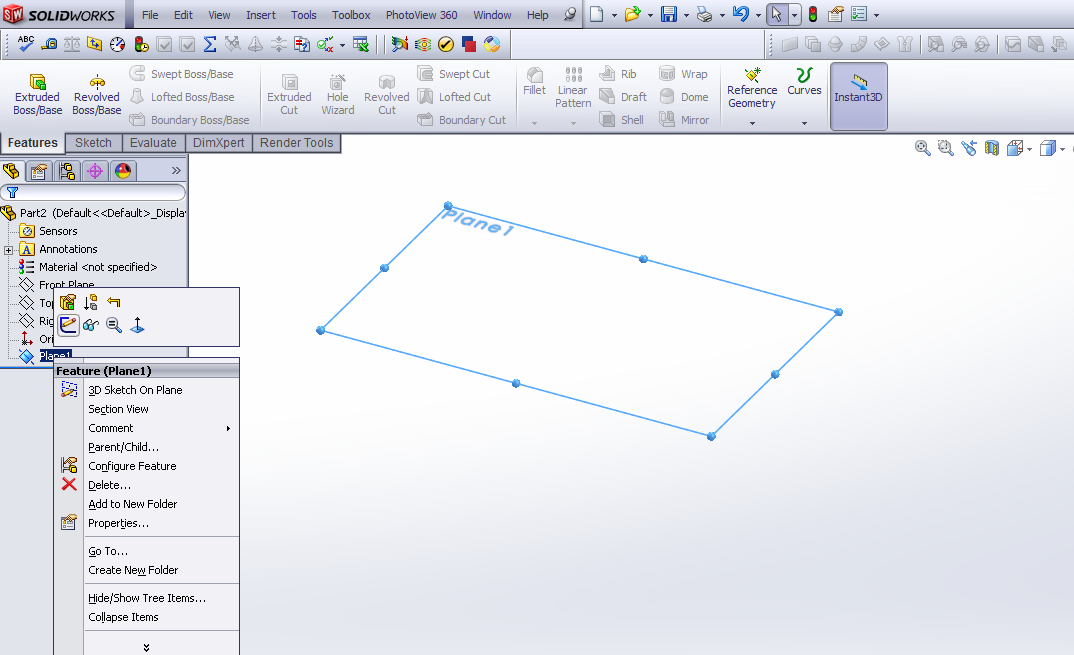Click the Extruded Cut tool

289,95
